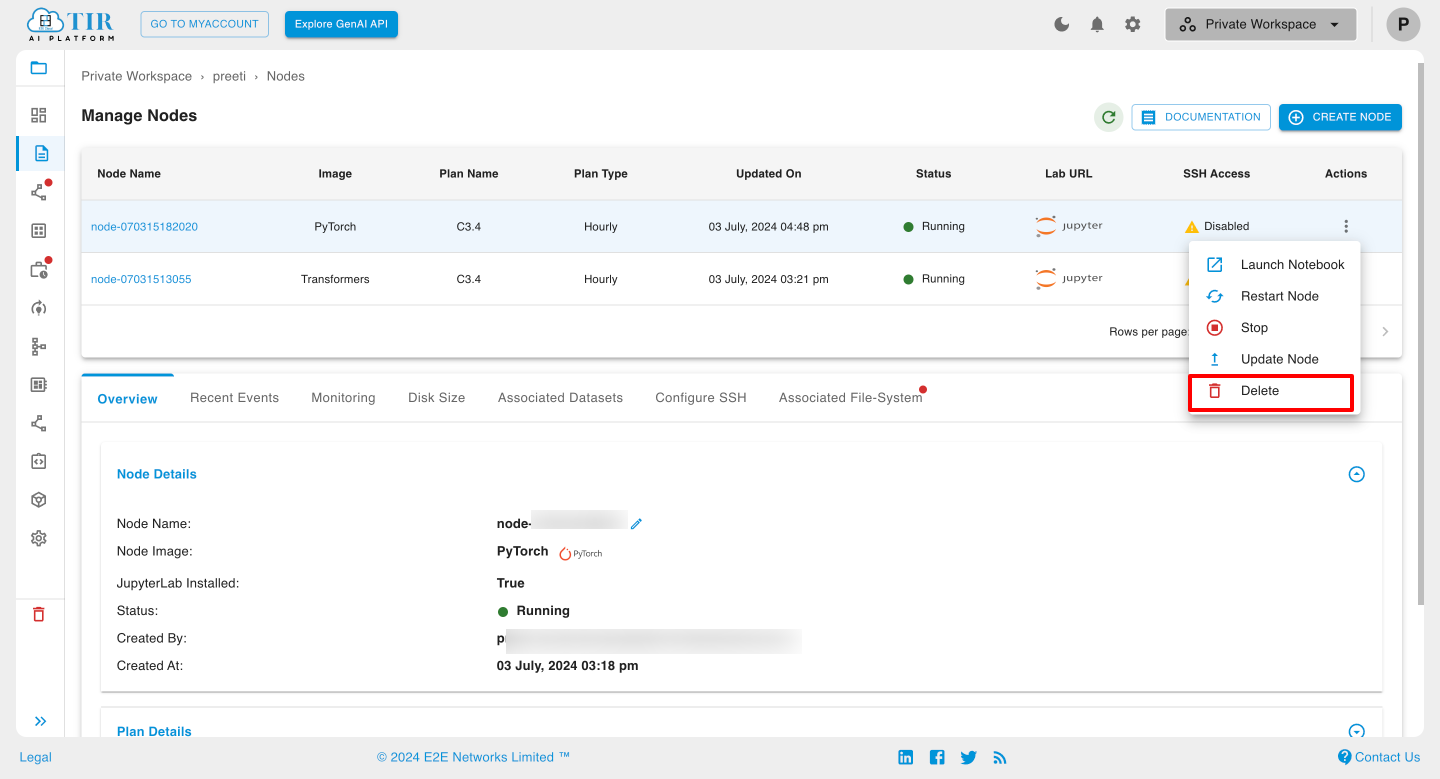Open the Associated Datasets tab
The width and height of the screenshot is (1440, 779).
tap(560, 398)
